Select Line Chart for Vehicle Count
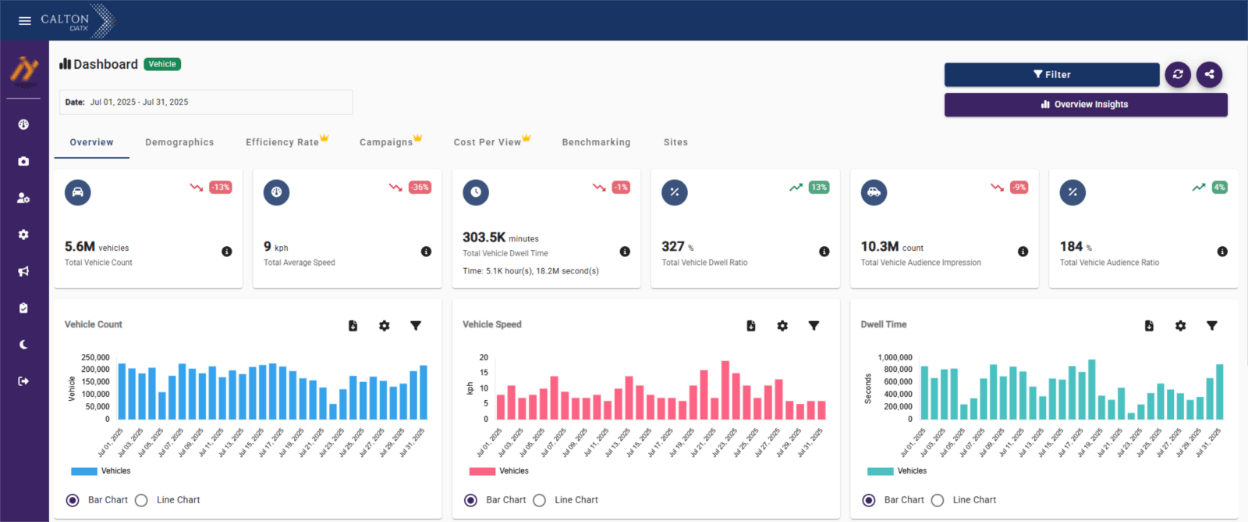1248x522 pixels. click(x=141, y=500)
